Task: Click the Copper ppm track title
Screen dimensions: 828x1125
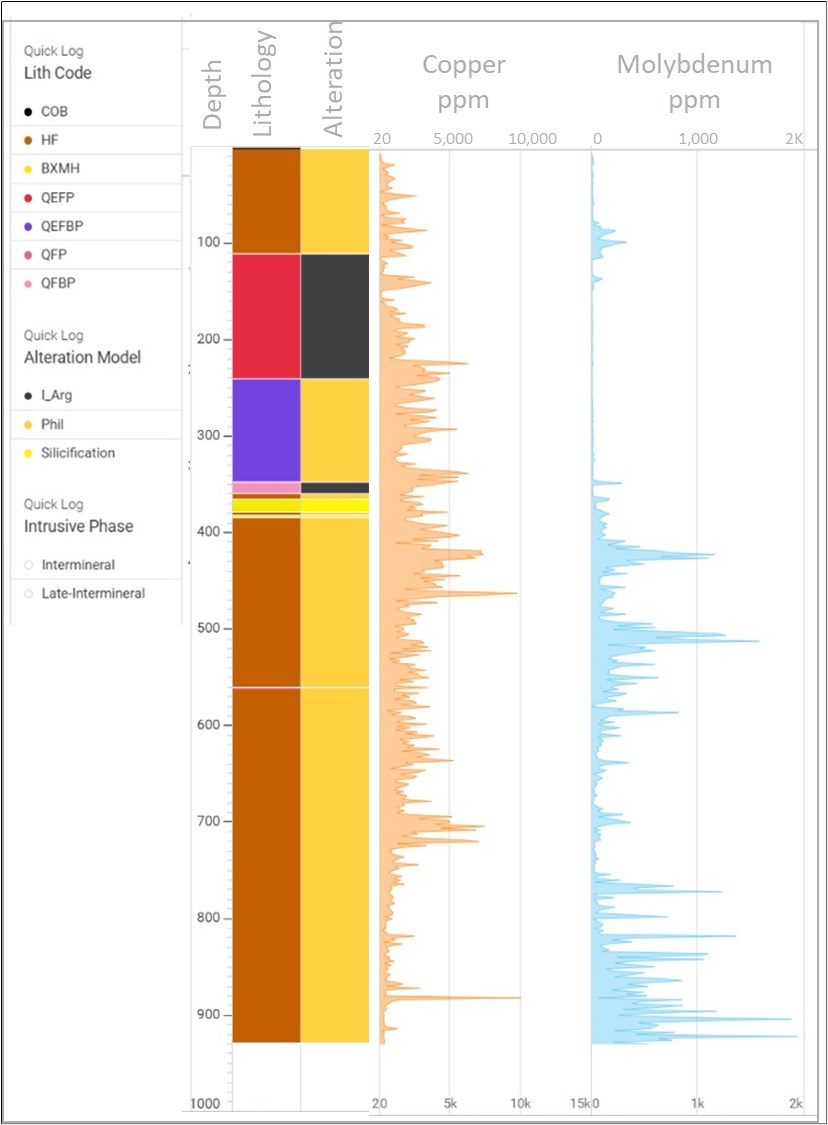Action: (x=463, y=82)
